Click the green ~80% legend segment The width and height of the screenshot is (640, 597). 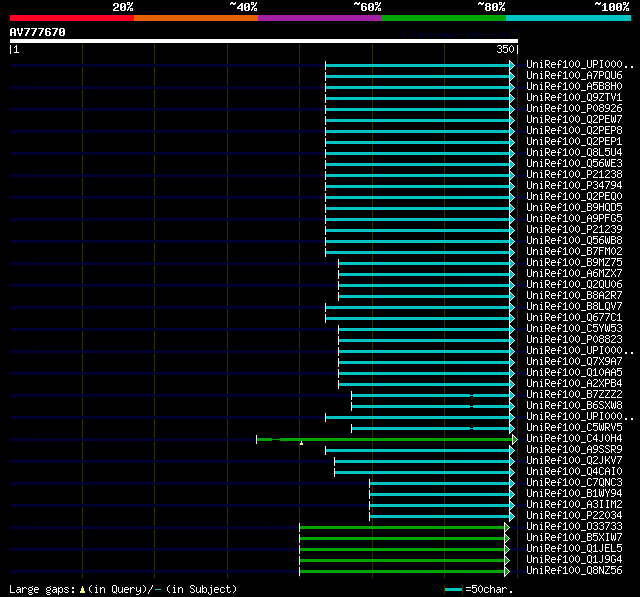coord(444,18)
